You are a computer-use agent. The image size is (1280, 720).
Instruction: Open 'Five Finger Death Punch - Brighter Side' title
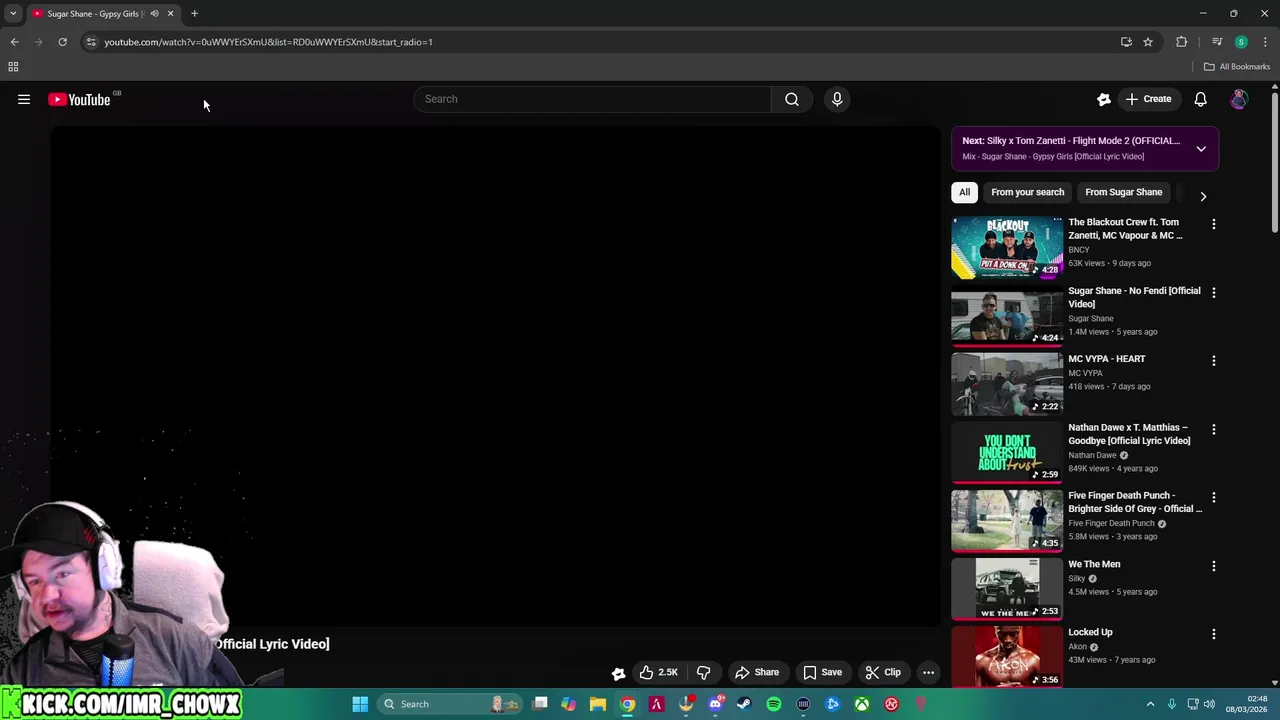(1135, 502)
